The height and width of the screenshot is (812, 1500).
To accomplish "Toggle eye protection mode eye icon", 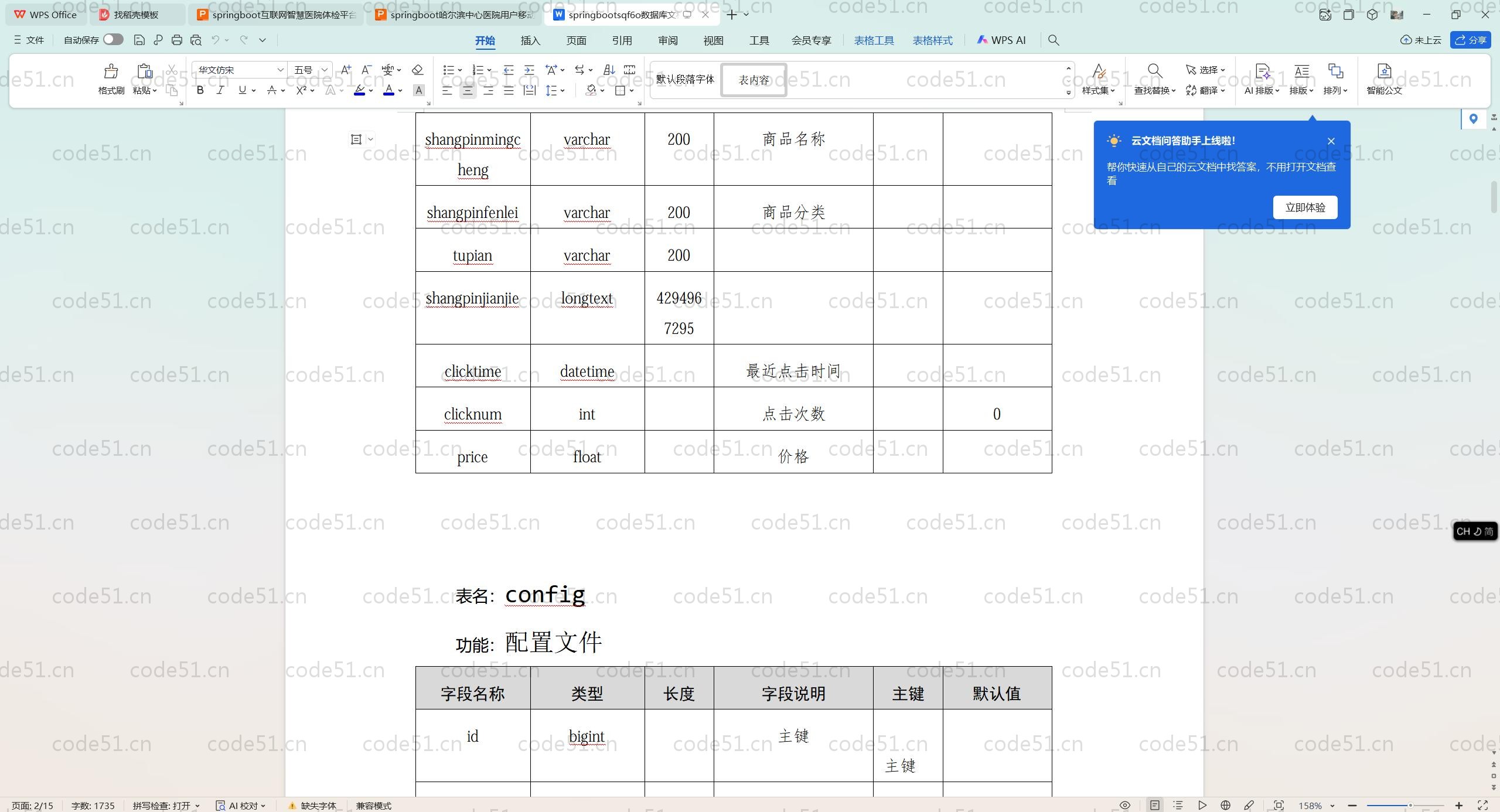I will (1125, 806).
